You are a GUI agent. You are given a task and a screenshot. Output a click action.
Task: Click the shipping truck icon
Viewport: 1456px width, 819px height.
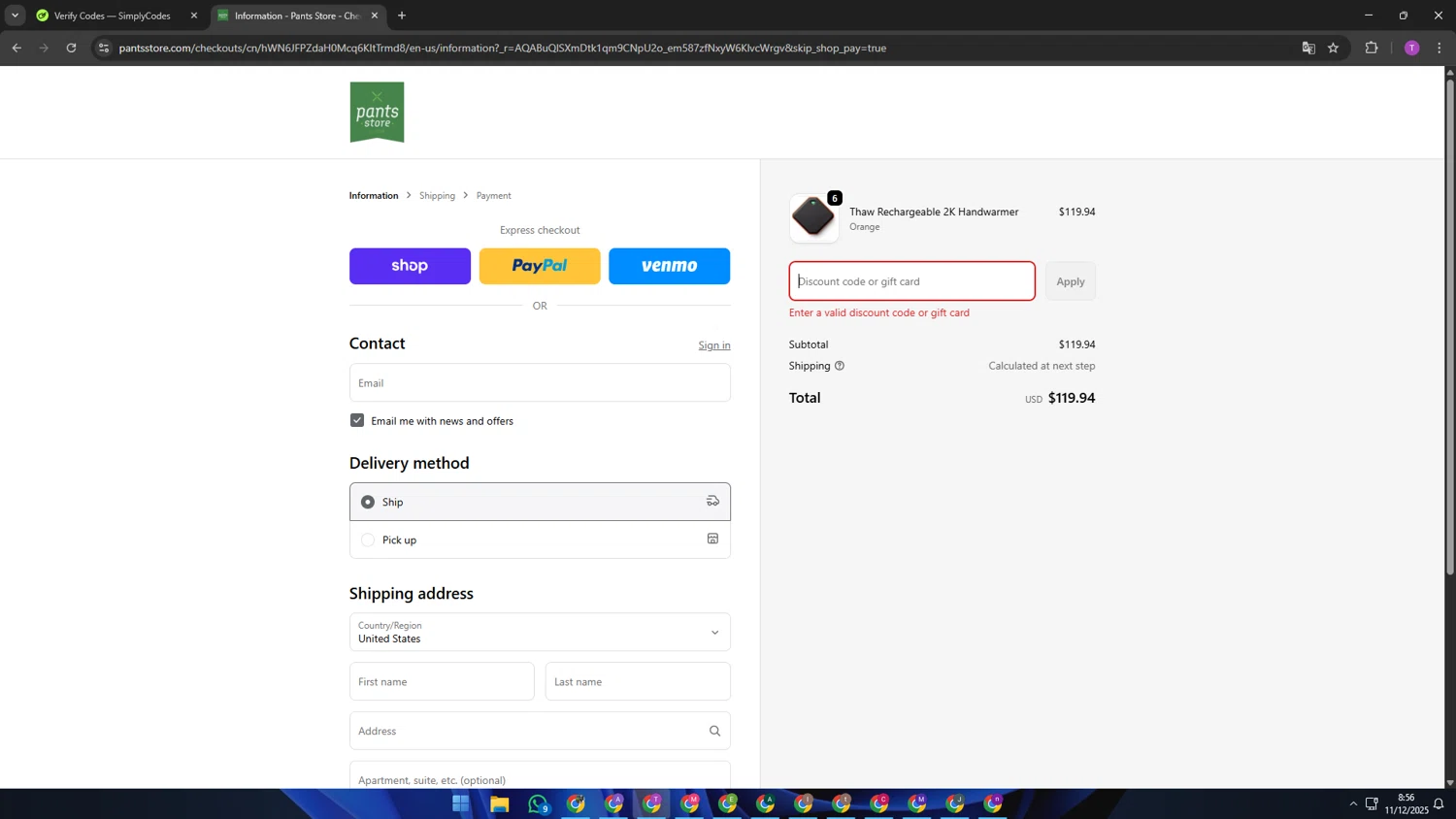coord(712,501)
